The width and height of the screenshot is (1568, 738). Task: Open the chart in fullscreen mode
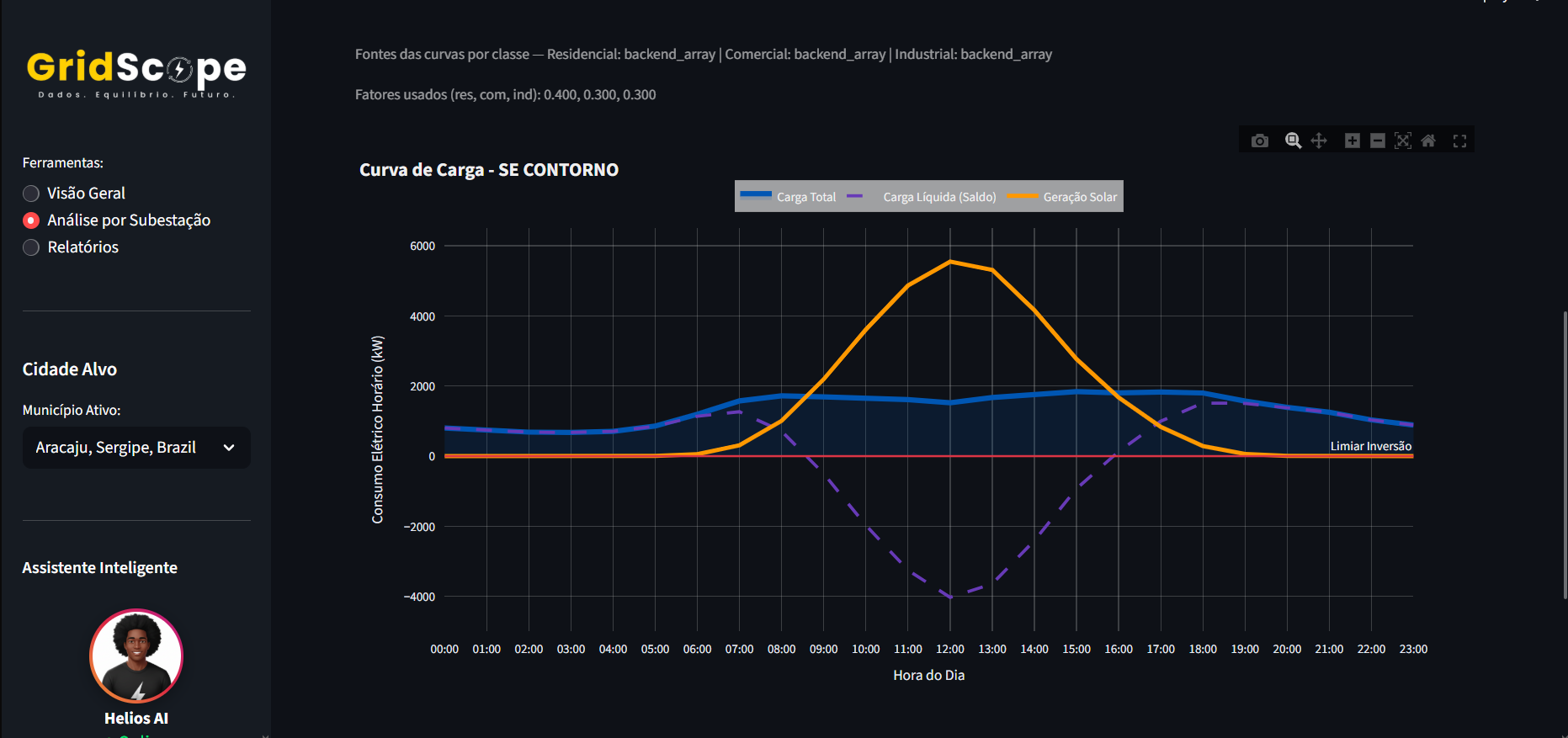[x=1459, y=141]
